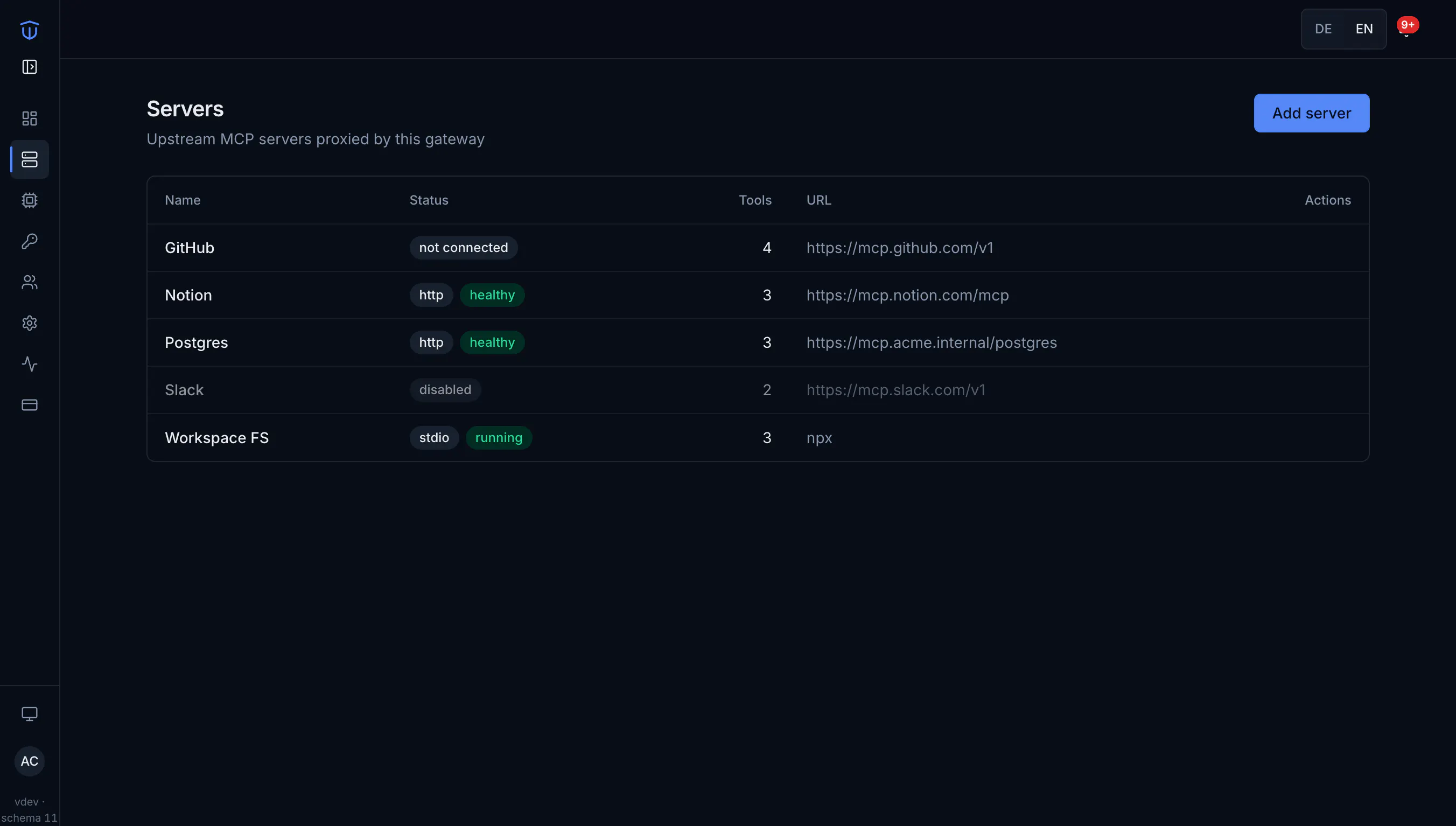1456x826 pixels.
Task: Click the Notion URL https://mcp.notion.com/mcp
Action: [907, 295]
